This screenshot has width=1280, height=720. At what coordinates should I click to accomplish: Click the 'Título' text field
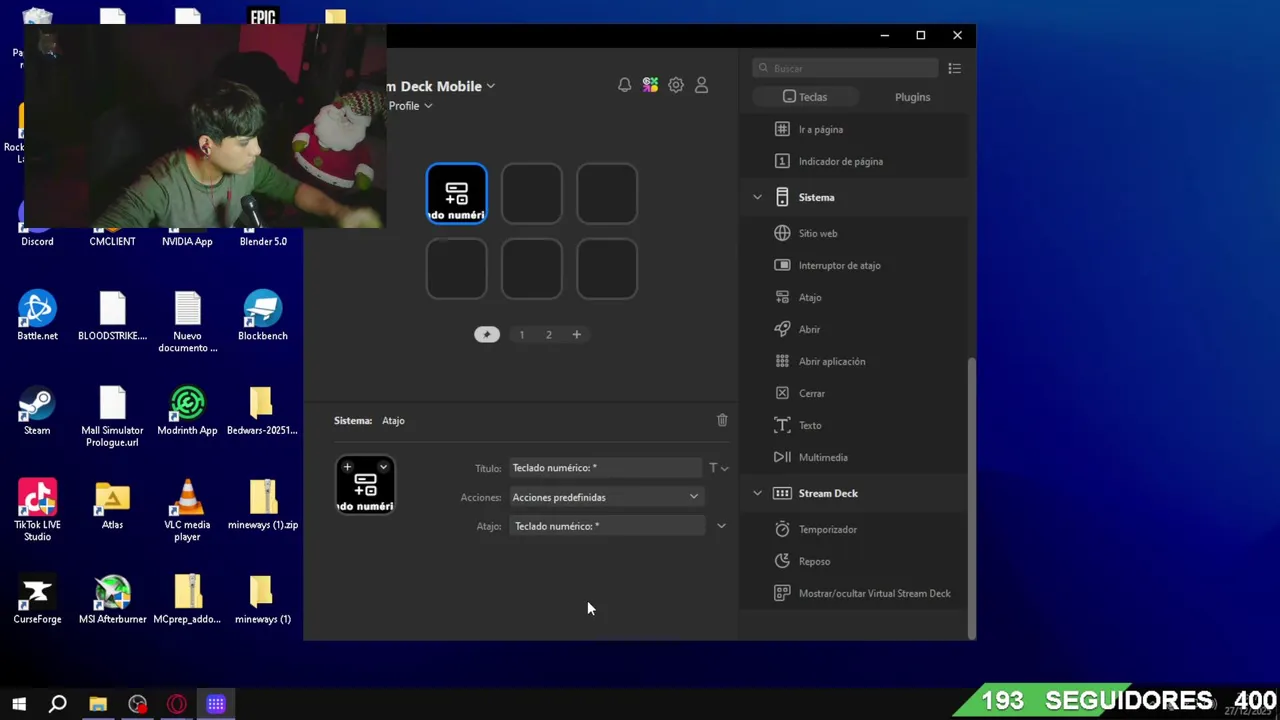(605, 468)
